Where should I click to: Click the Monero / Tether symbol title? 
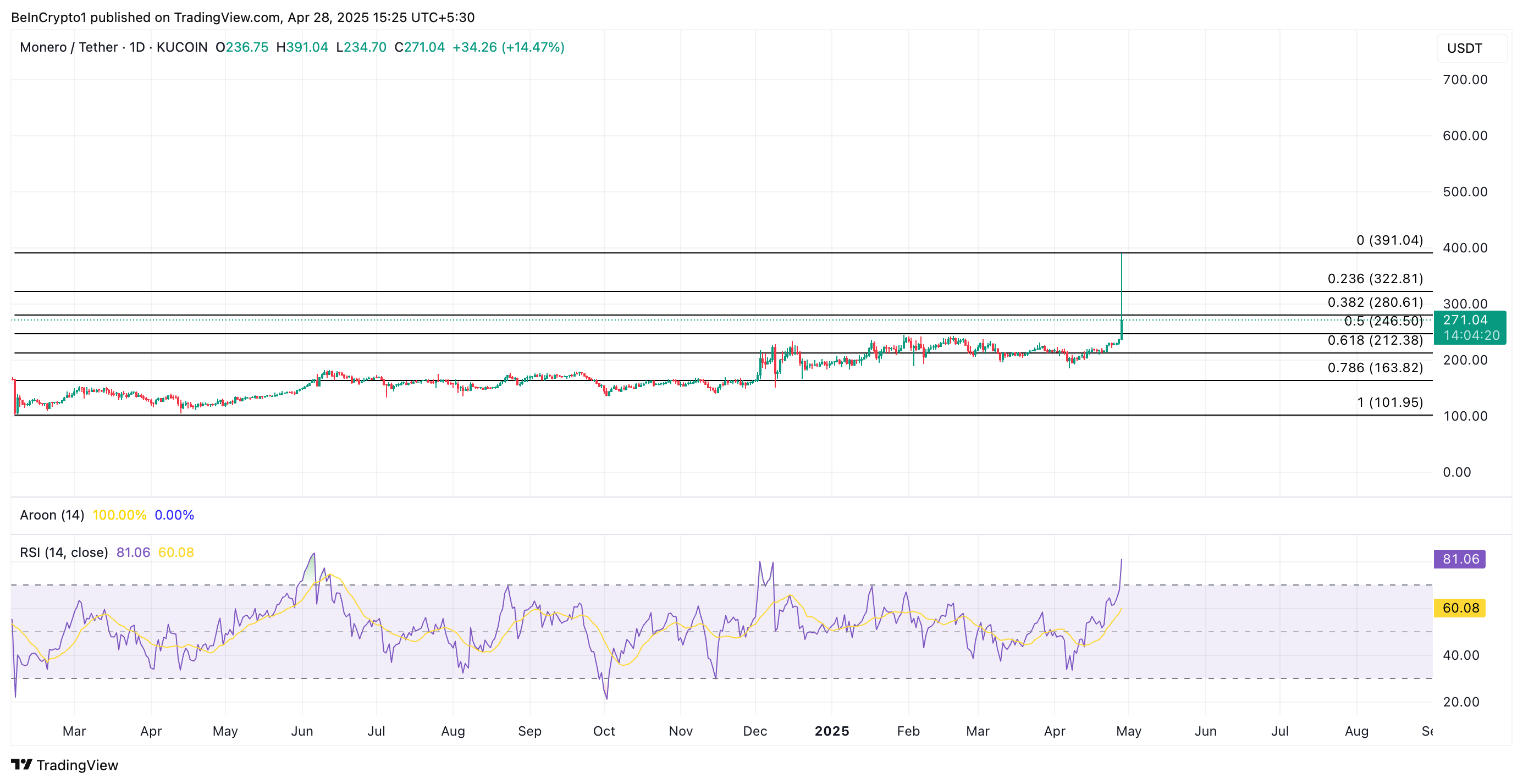[x=69, y=47]
